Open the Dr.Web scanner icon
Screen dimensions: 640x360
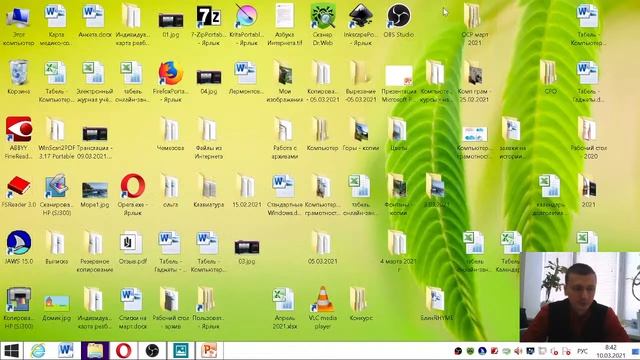[322, 17]
